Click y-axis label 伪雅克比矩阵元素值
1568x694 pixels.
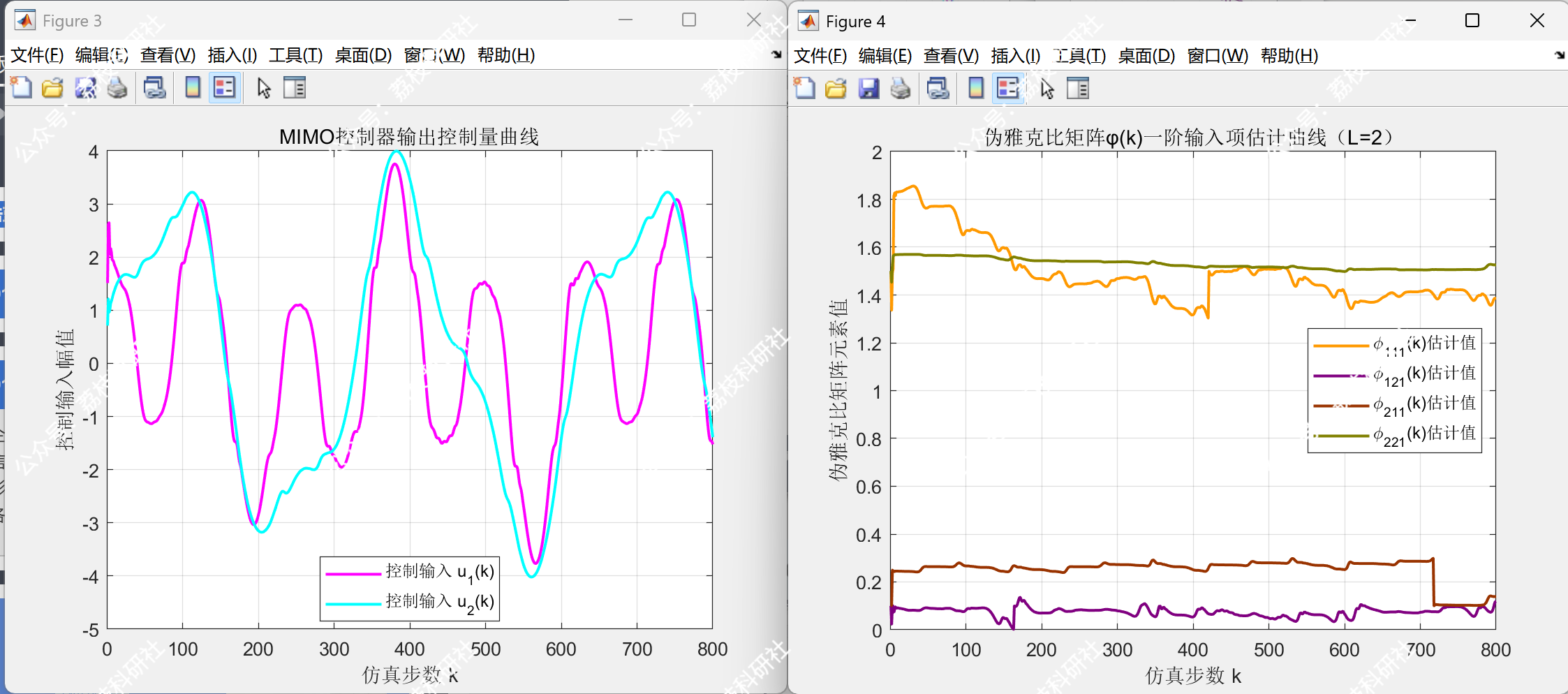(838, 390)
